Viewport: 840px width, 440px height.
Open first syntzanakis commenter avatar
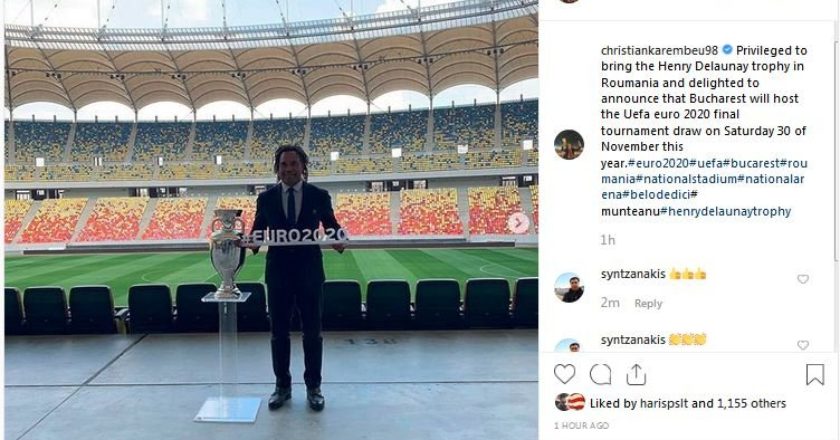569,288
